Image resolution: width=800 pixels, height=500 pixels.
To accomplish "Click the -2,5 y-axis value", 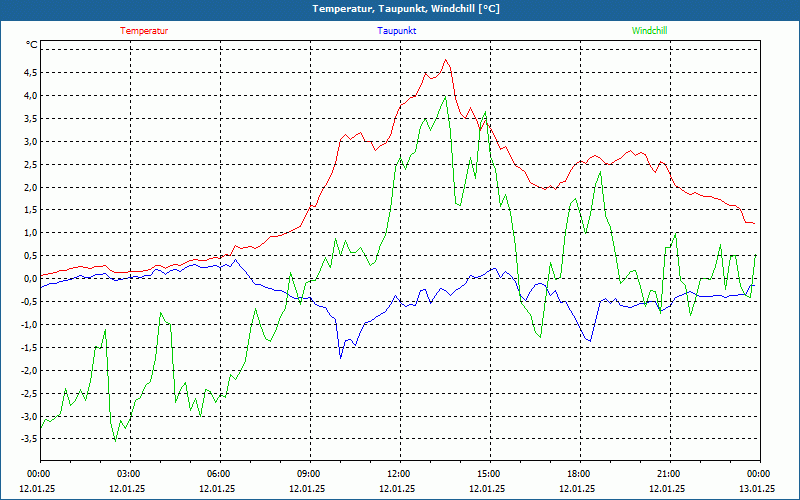I will 30,393.
